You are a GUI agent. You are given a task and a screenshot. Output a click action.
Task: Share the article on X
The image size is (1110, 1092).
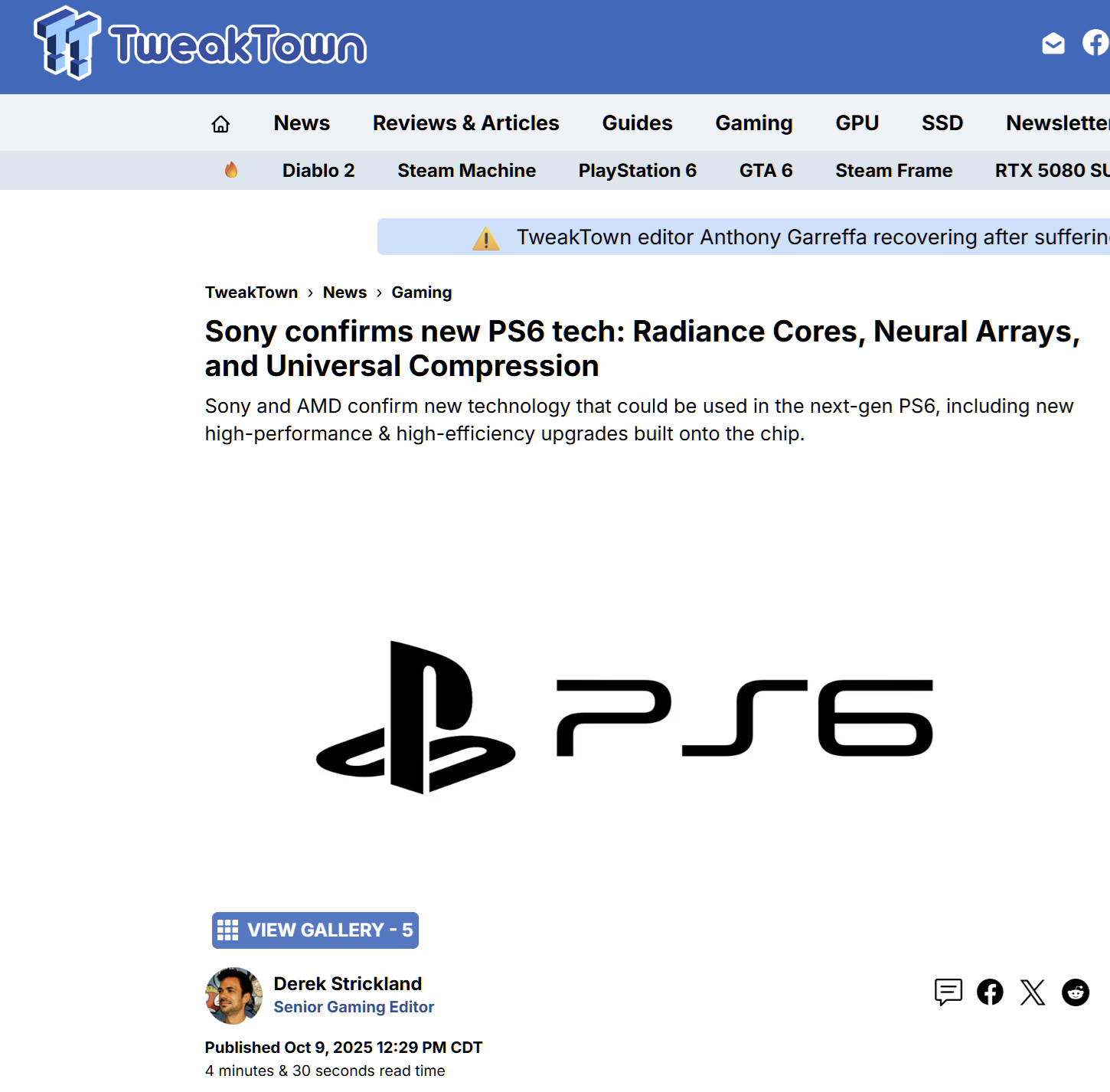(x=1033, y=992)
